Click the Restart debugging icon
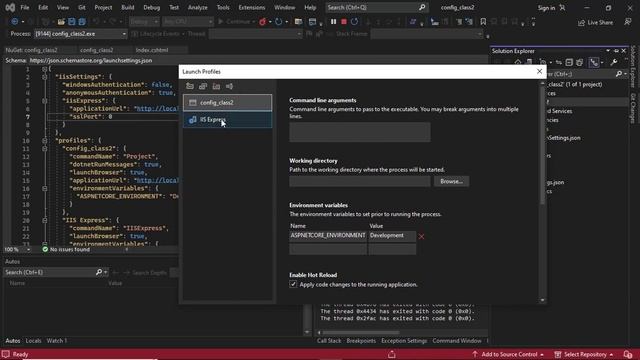The height and width of the screenshot is (360, 640). pyautogui.click(x=354, y=22)
